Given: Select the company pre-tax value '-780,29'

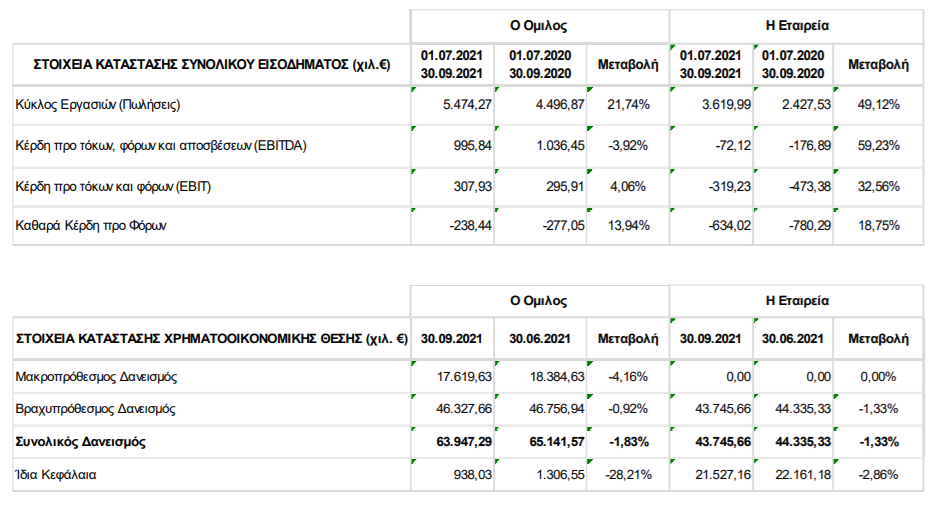Looking at the screenshot, I should coord(810,225).
